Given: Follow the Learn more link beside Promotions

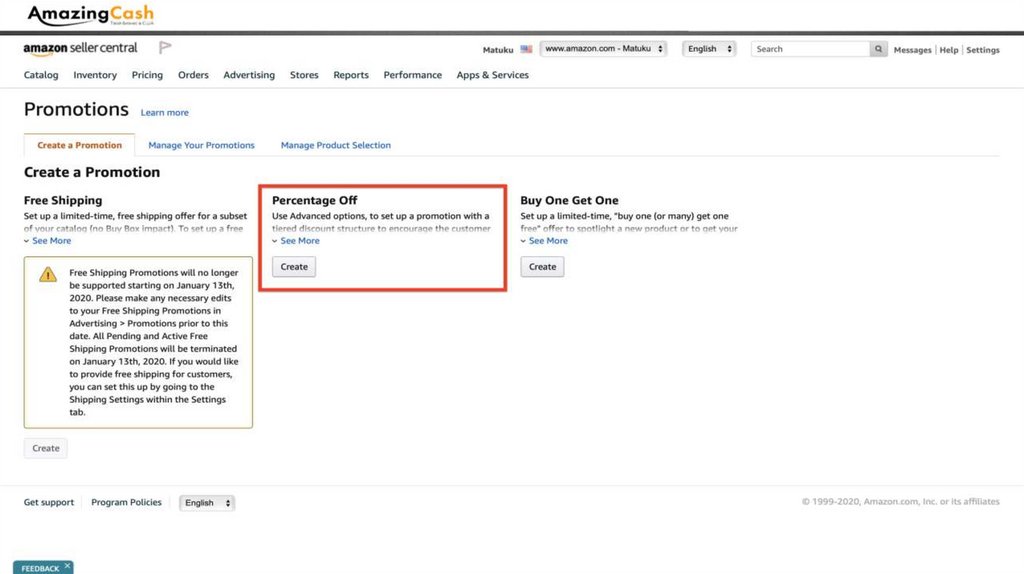Looking at the screenshot, I should [x=165, y=112].
